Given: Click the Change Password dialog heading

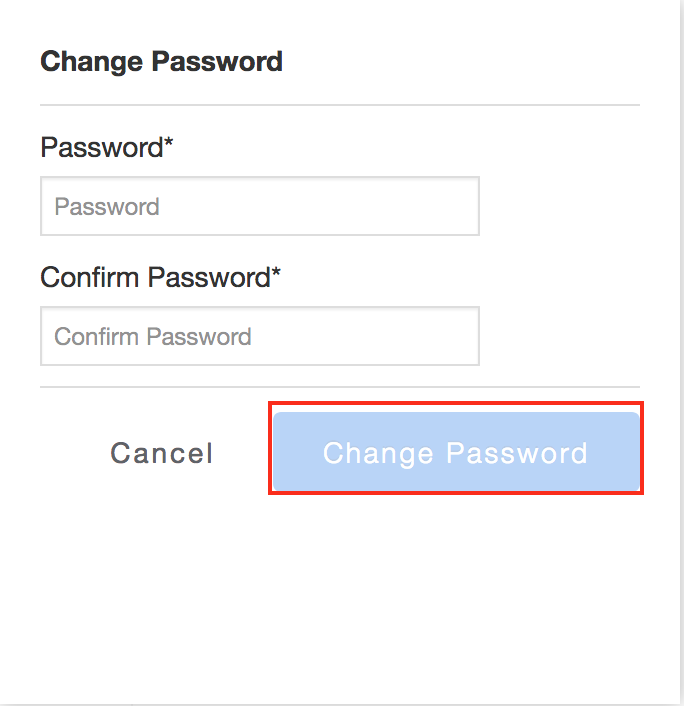Looking at the screenshot, I should pyautogui.click(x=161, y=62).
